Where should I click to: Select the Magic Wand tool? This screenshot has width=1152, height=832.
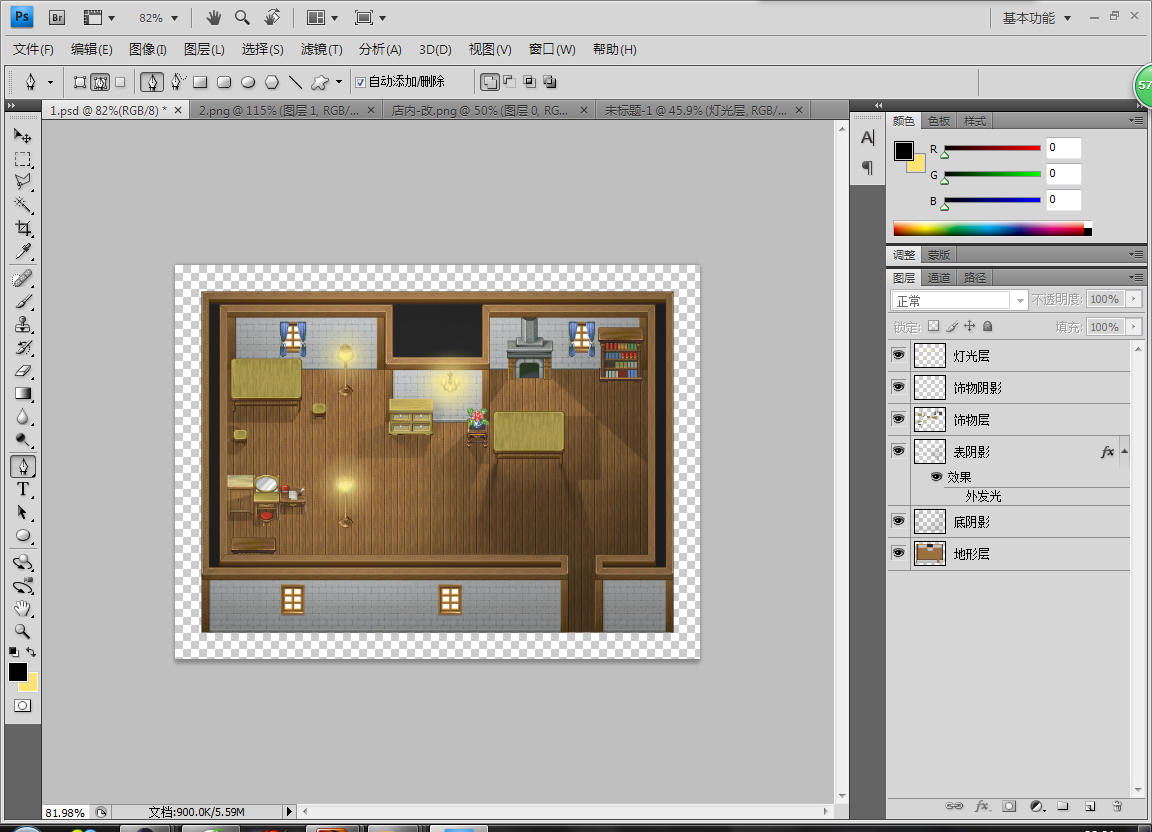pyautogui.click(x=23, y=204)
